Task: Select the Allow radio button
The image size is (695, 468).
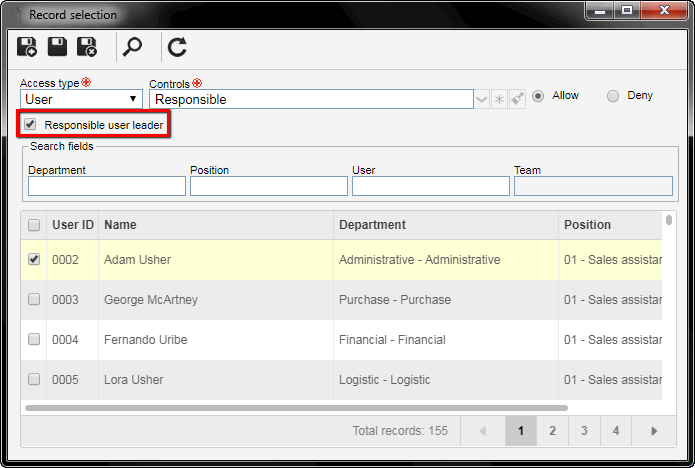Action: (x=538, y=96)
